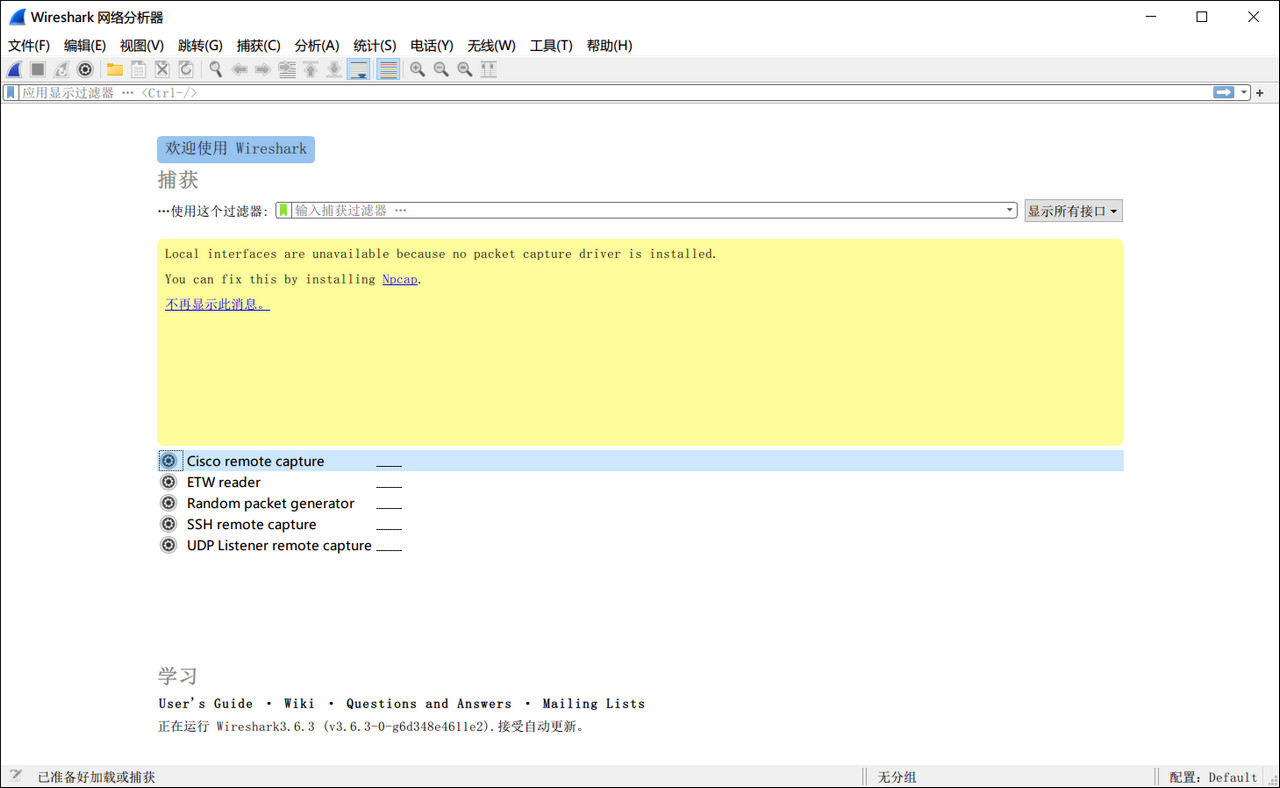Toggle packet list colorization
The image size is (1280, 788).
click(388, 69)
